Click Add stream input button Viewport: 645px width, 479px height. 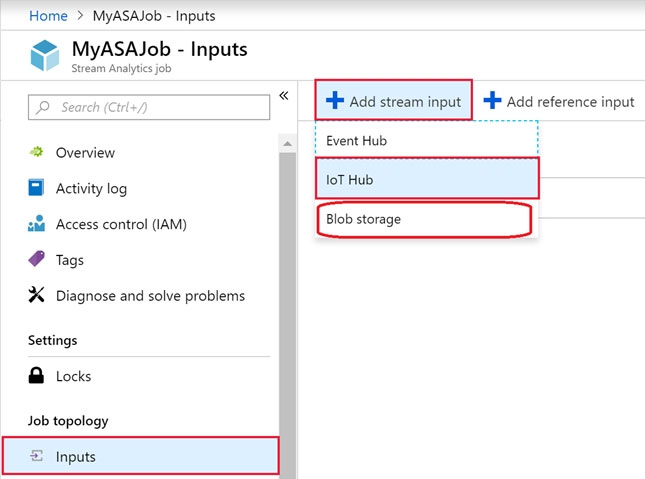(394, 100)
